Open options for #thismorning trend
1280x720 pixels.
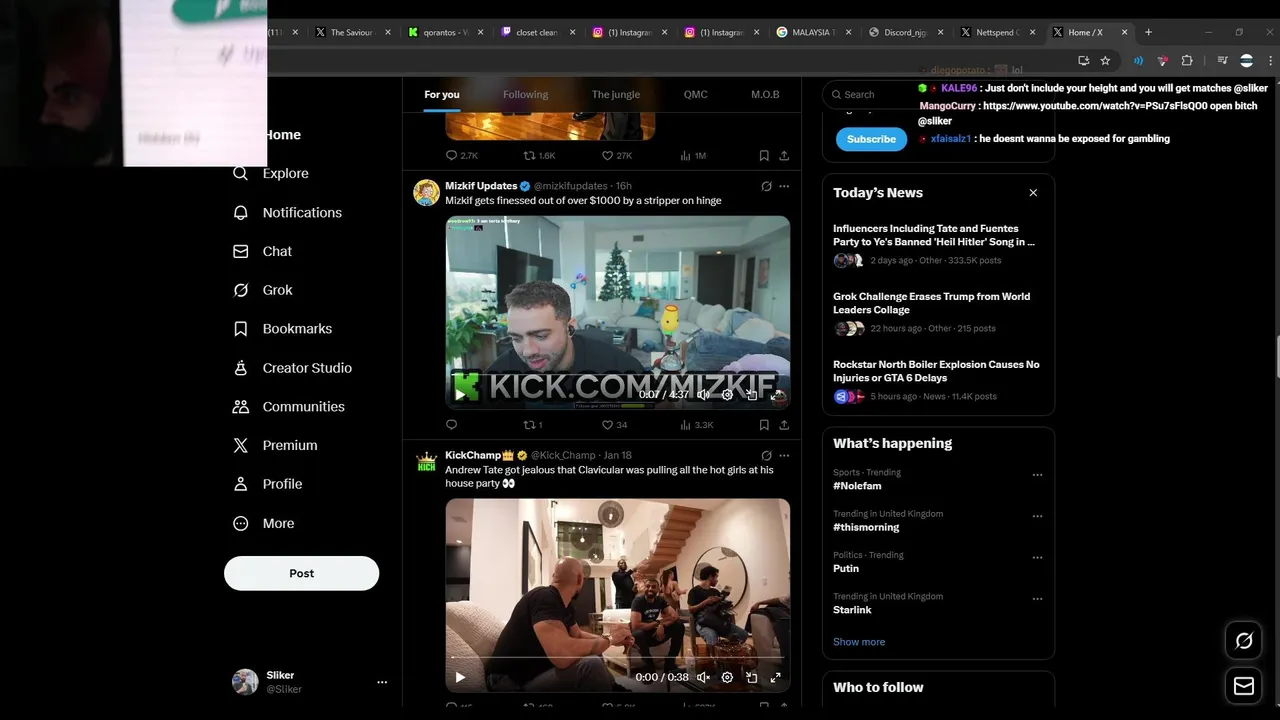[x=1037, y=516]
